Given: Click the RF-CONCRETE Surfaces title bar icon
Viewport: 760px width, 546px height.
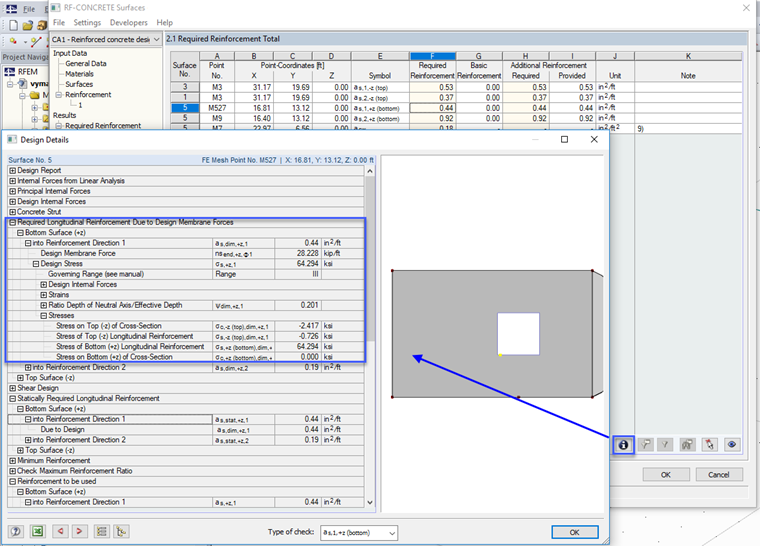Looking at the screenshot, I should click(x=56, y=8).
